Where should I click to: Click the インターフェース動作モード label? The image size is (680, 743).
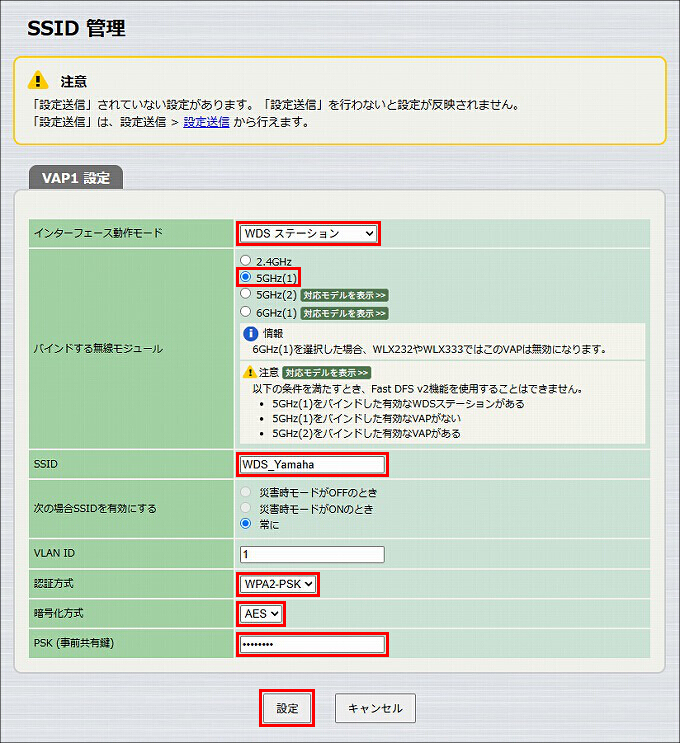pos(98,233)
